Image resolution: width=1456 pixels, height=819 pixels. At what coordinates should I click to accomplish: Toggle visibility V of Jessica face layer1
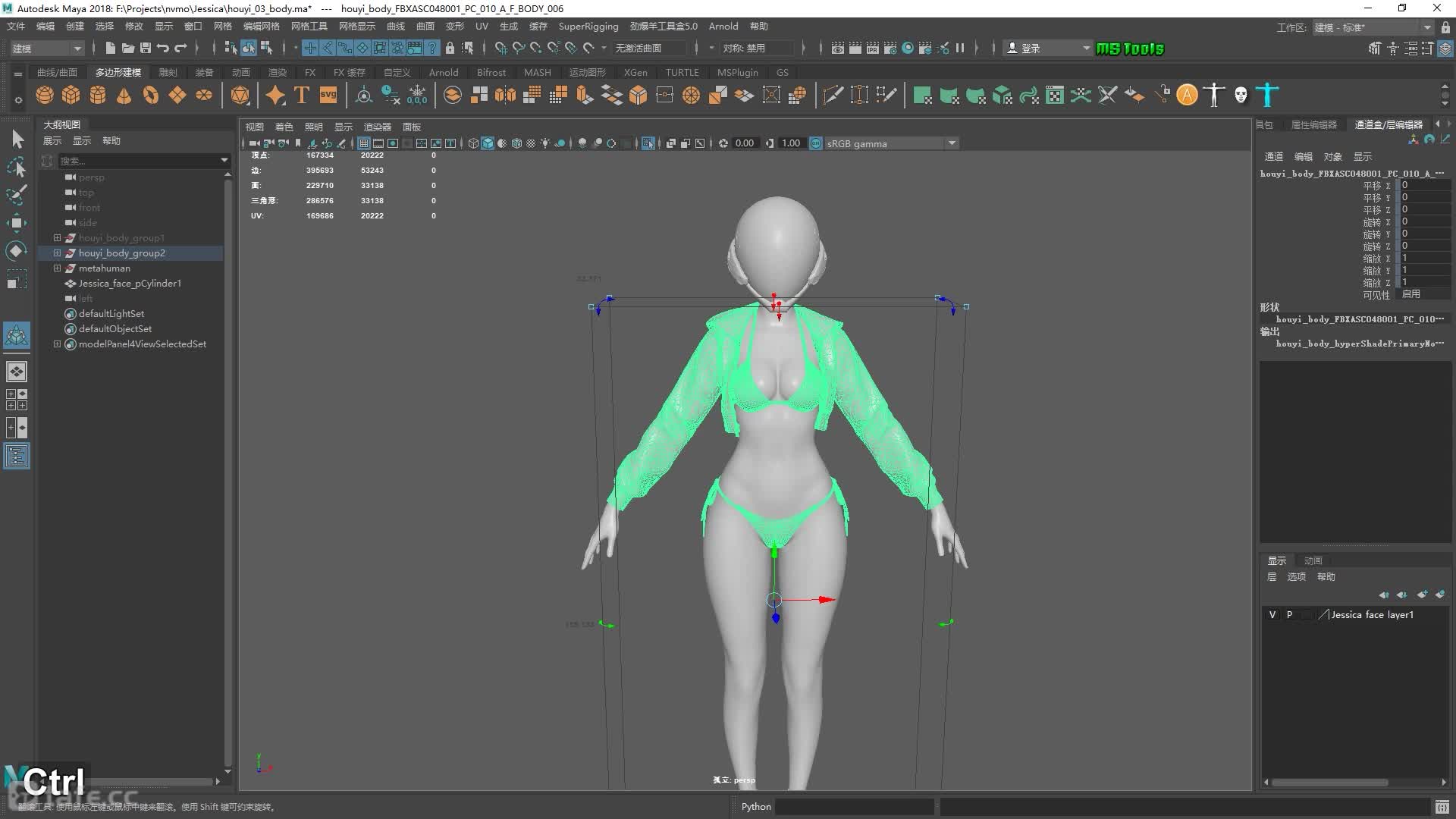pyautogui.click(x=1272, y=615)
